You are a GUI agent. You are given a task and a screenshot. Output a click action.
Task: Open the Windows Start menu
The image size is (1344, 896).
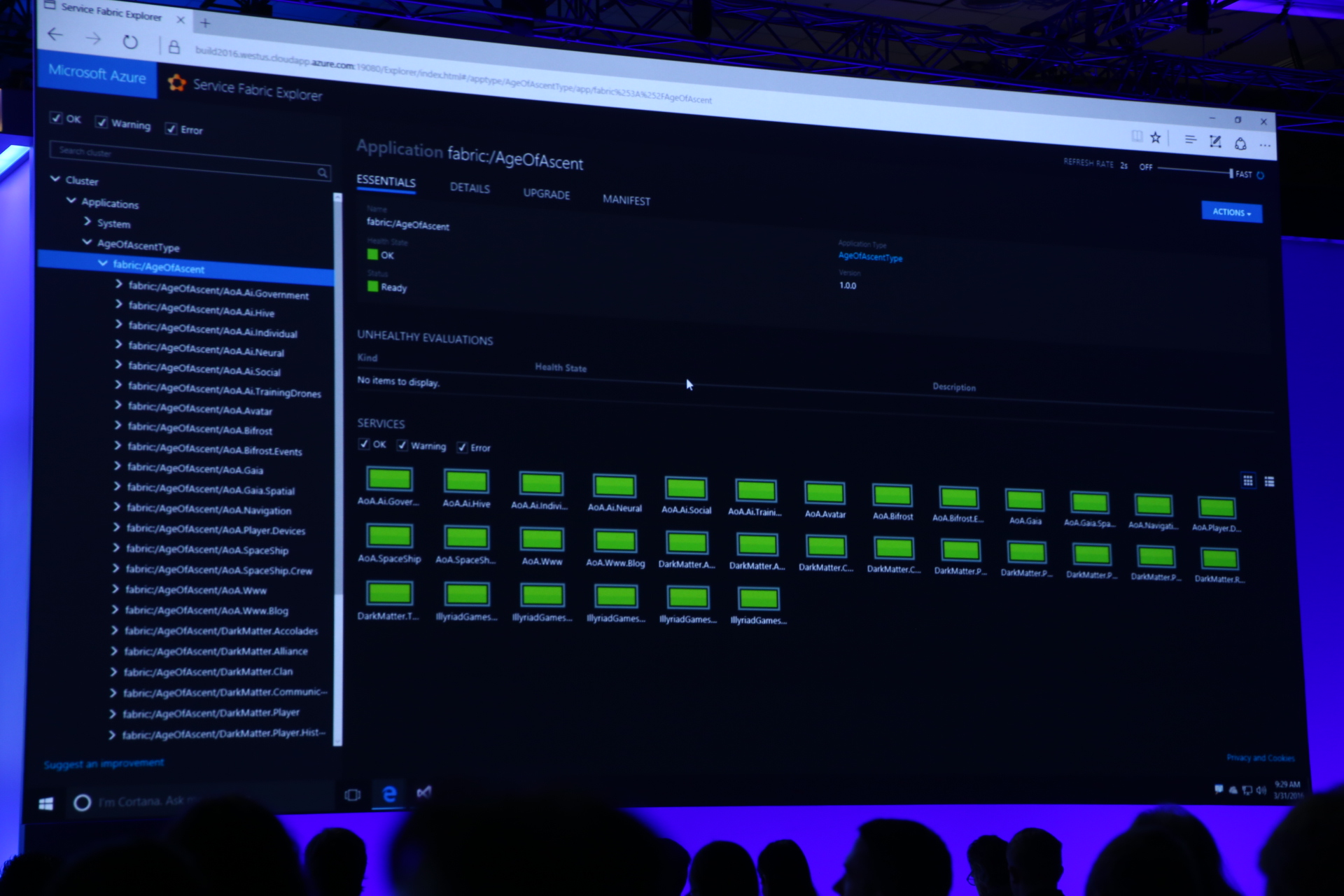pos(46,803)
